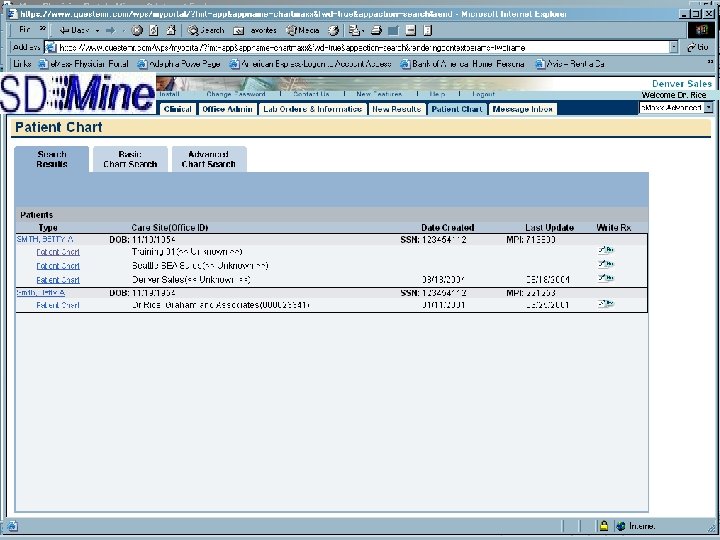Viewport: 720px width, 540px height.
Task: Switch to the Basic Chart Search tab
Action: click(130, 159)
